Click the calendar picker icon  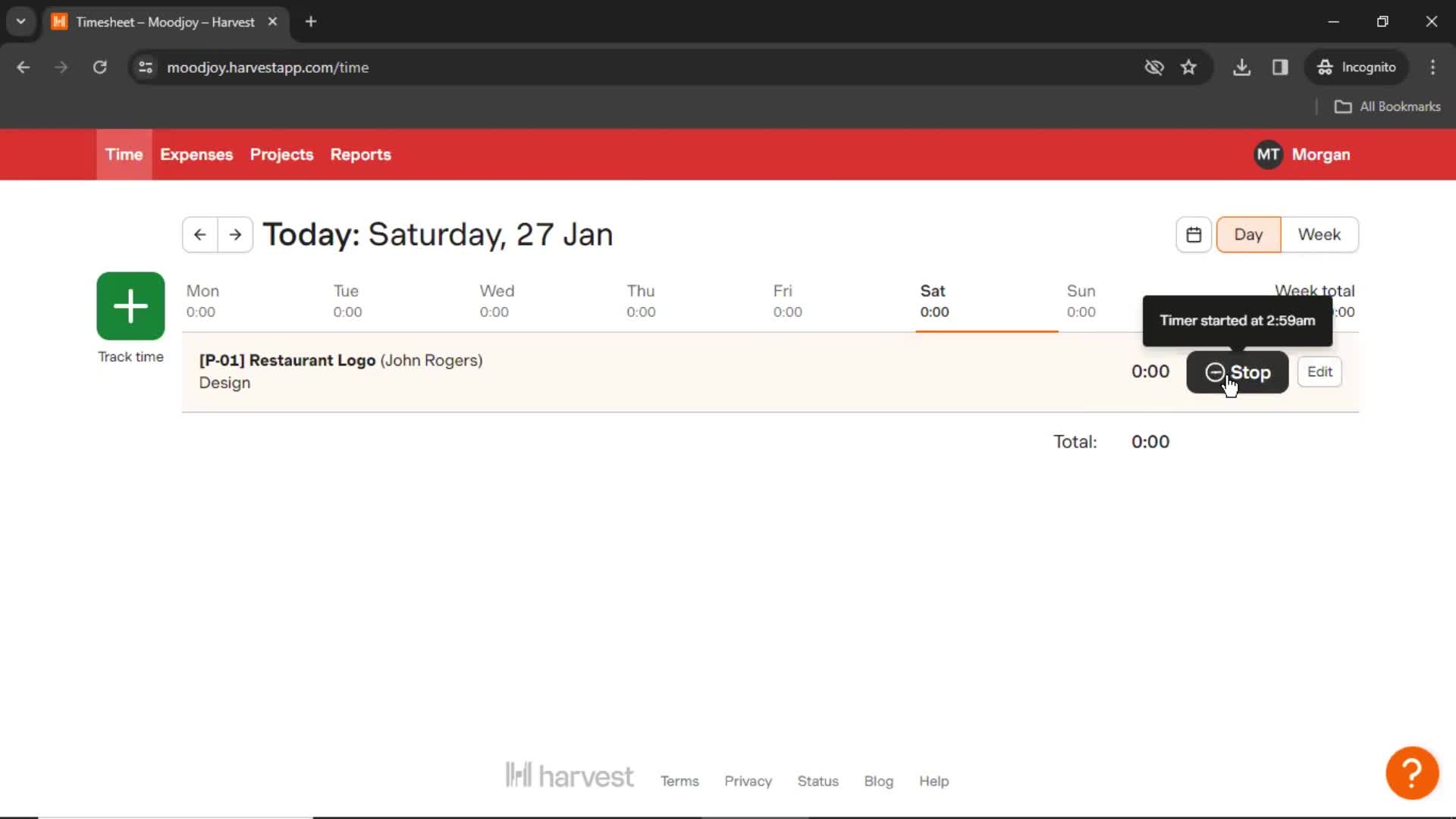[1193, 234]
